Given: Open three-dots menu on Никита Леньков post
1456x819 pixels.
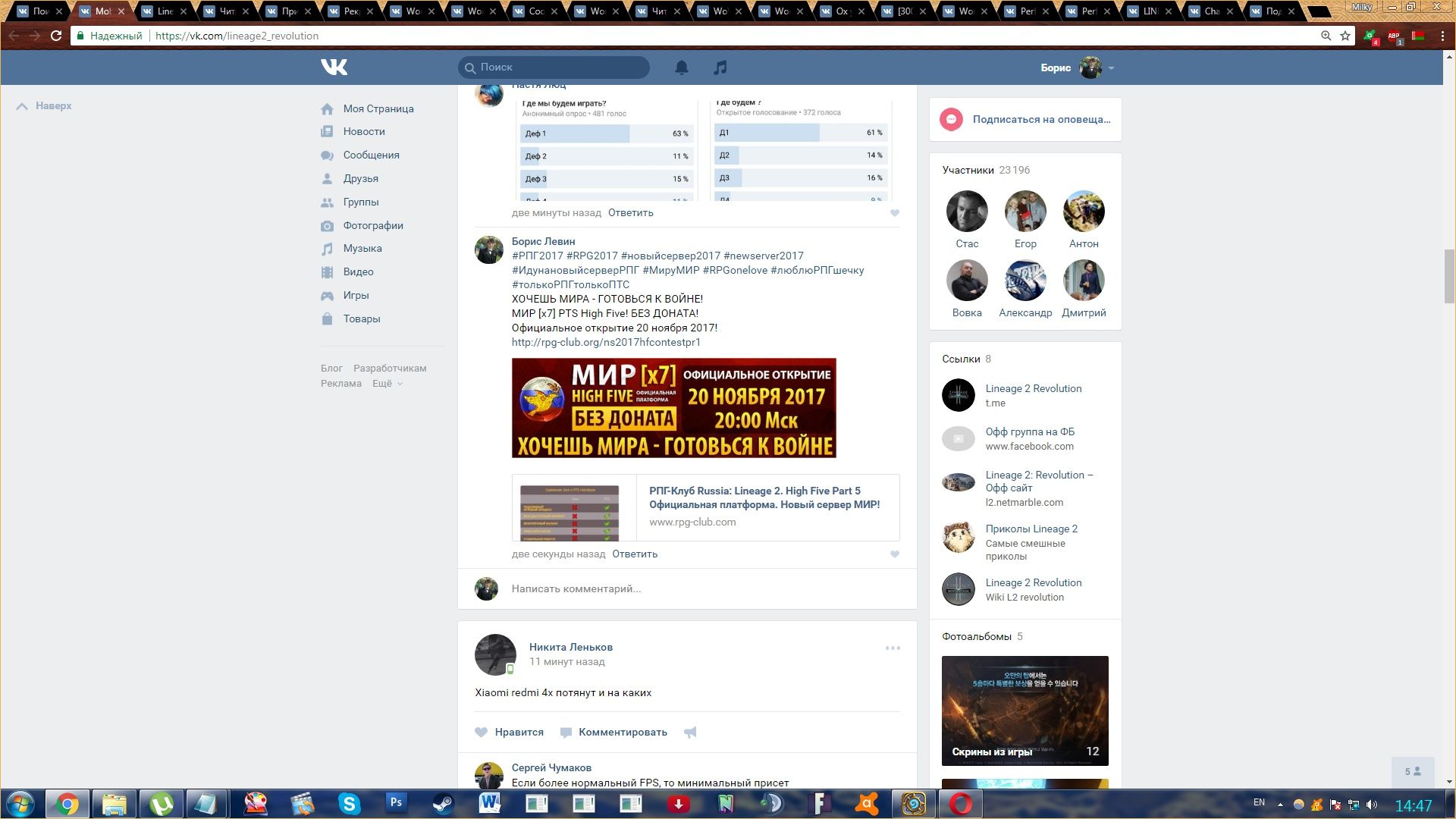Looking at the screenshot, I should [893, 648].
